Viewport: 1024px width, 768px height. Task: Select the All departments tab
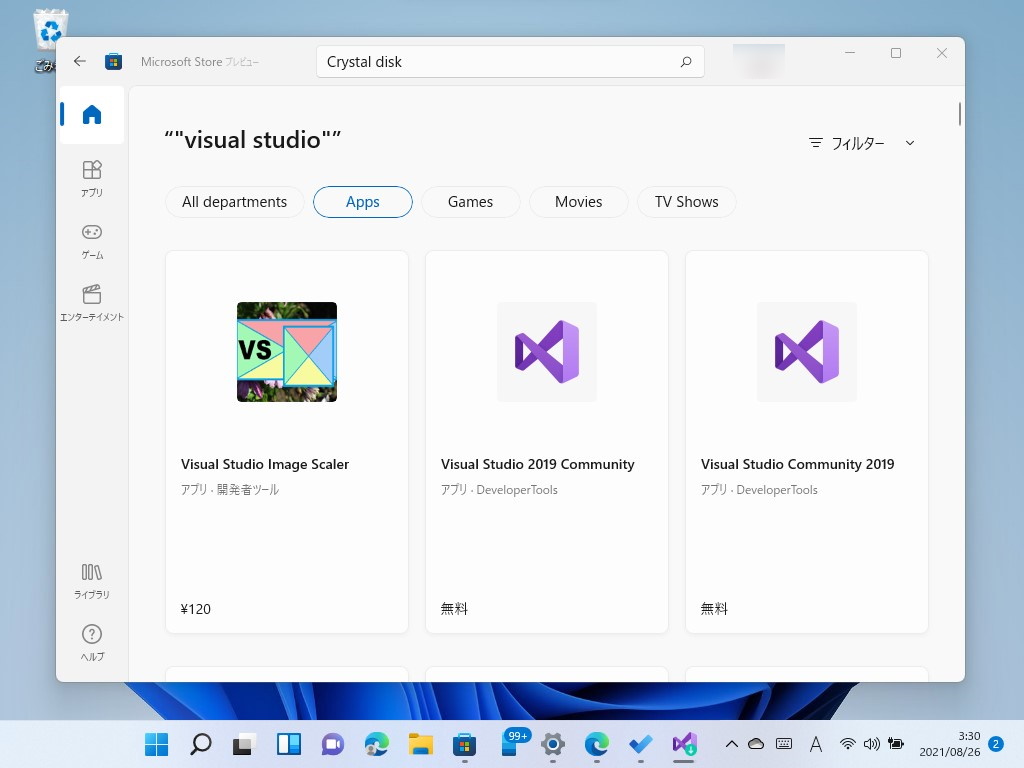click(234, 202)
